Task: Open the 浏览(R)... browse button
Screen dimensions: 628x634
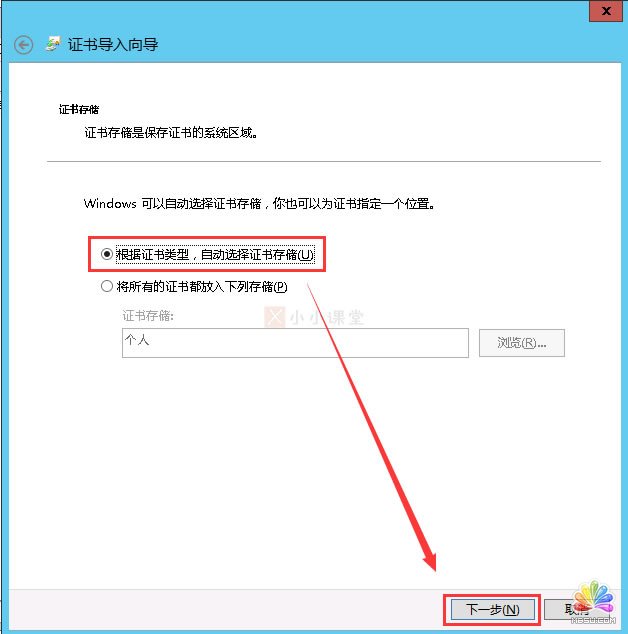Action: [x=522, y=343]
